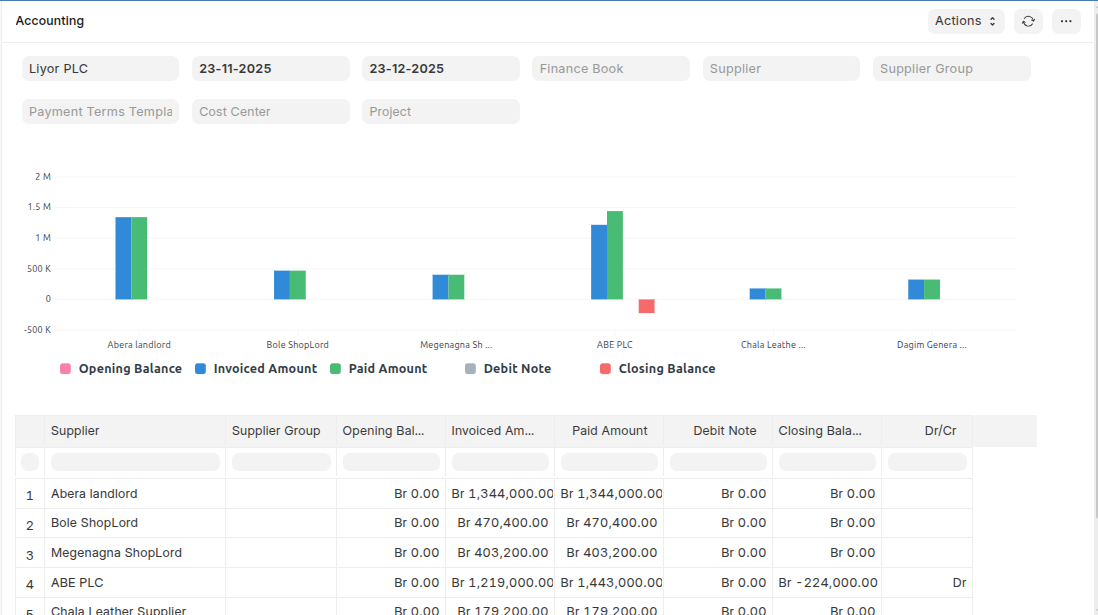1098x615 pixels.
Task: Click the refresh report icon
Action: (1028, 21)
